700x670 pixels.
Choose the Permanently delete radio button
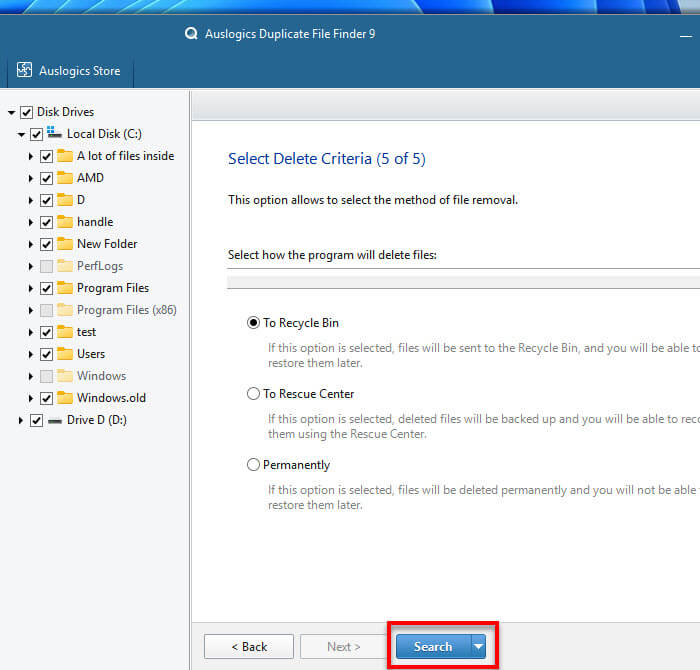tap(253, 465)
